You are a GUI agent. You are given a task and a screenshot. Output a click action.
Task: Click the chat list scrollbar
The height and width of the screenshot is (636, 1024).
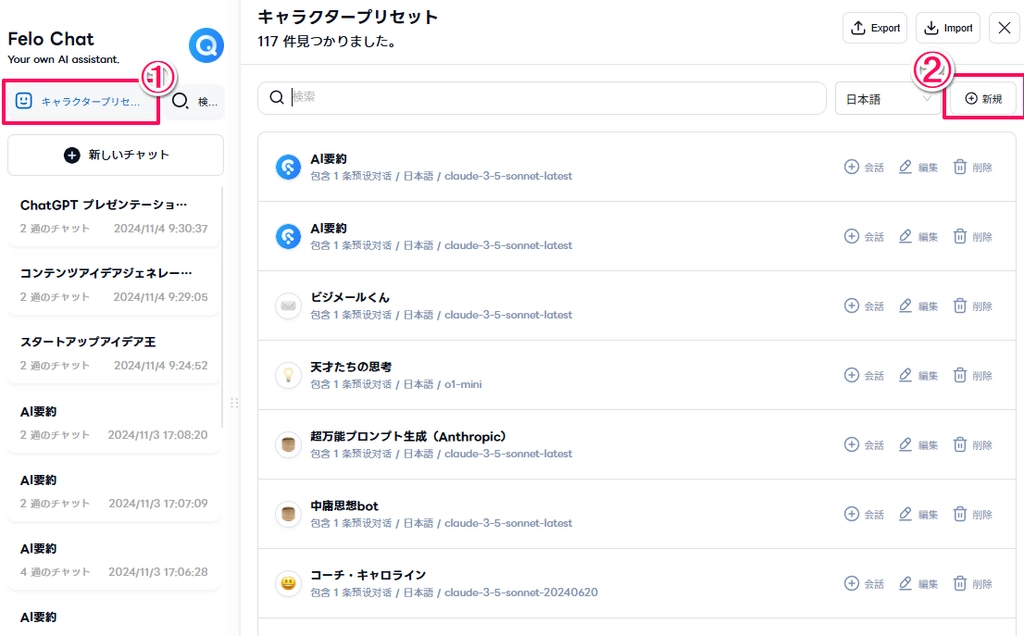click(222, 307)
